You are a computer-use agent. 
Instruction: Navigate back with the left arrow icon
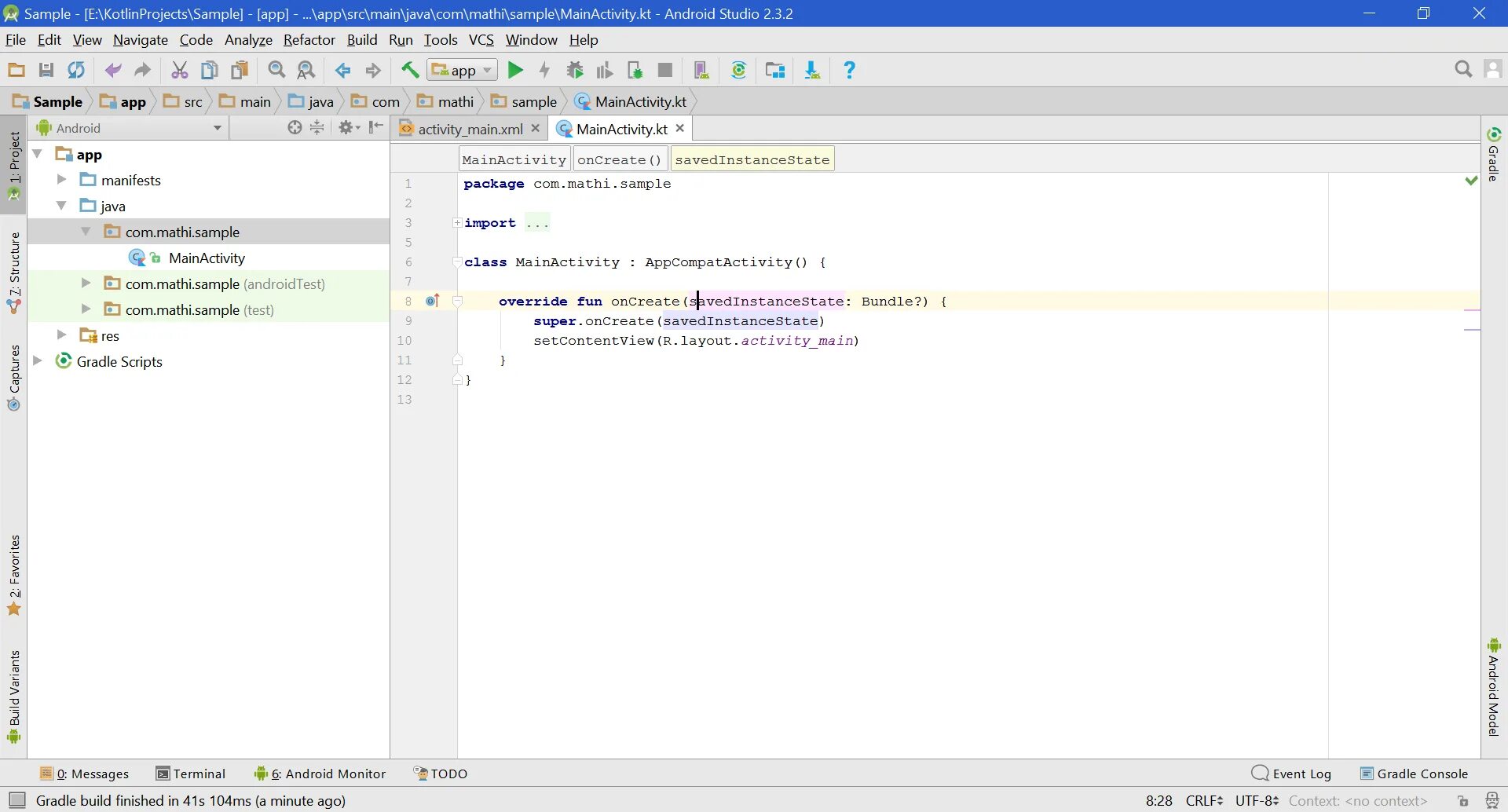point(343,71)
